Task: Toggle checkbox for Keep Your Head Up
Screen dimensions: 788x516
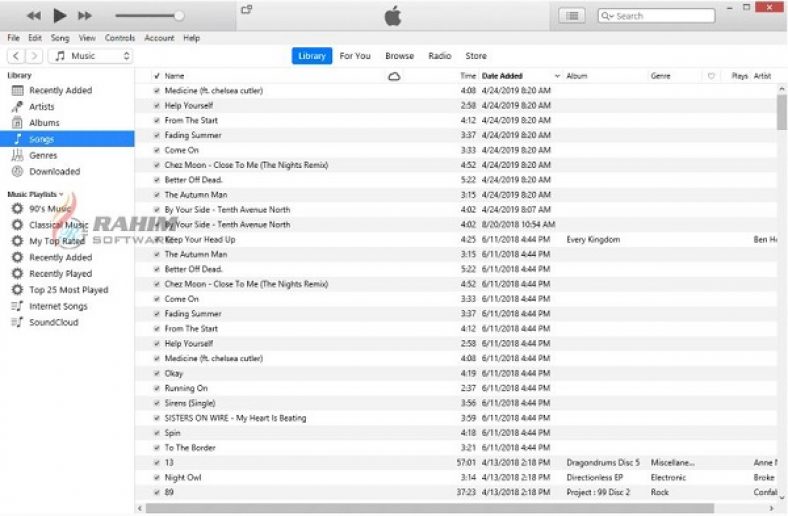Action: coord(156,240)
